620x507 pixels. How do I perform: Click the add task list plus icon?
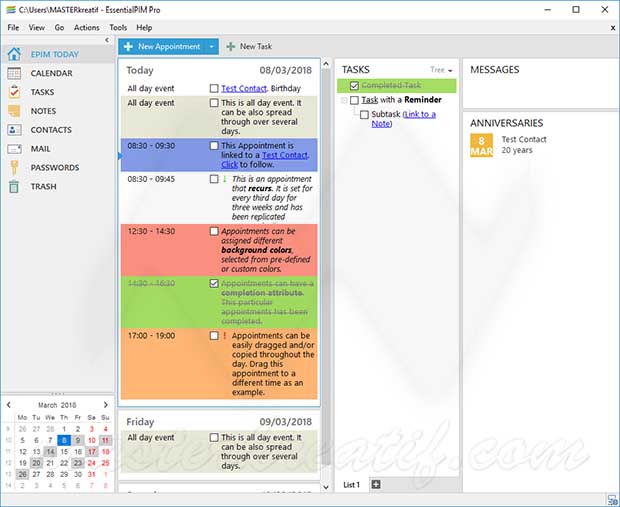pos(376,484)
